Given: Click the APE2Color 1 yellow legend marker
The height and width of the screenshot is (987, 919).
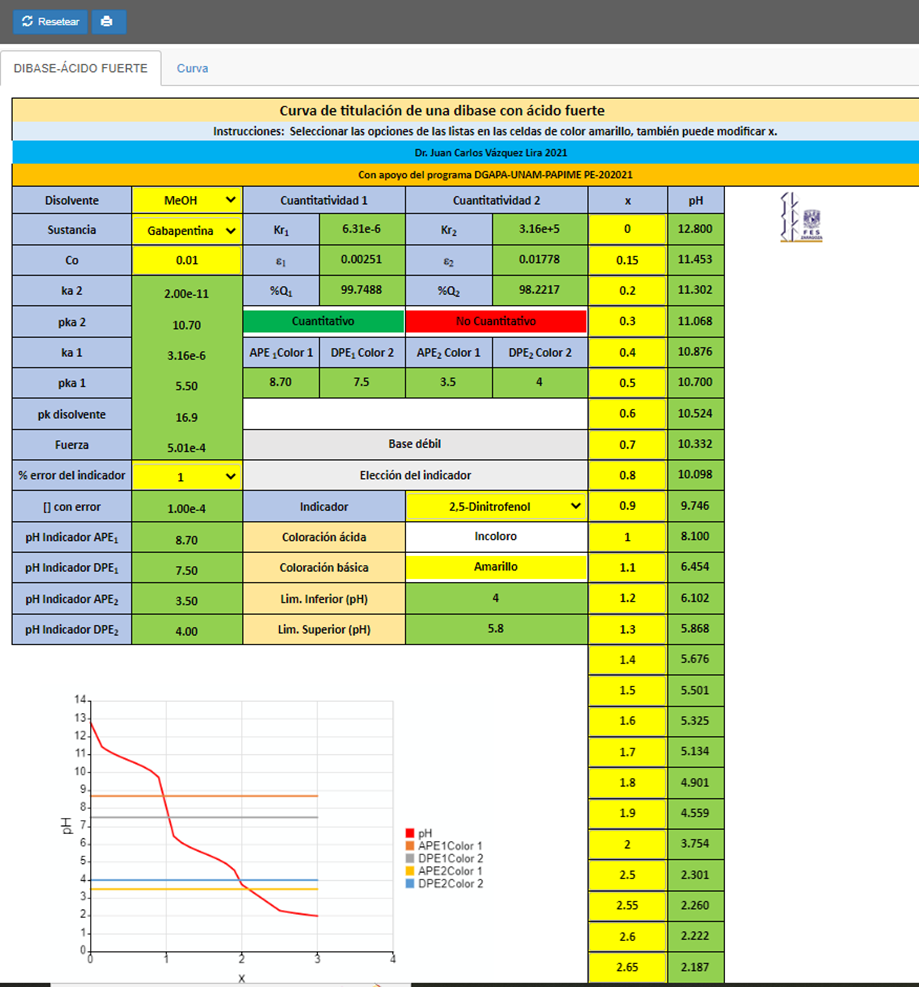Looking at the screenshot, I should pos(410,871).
